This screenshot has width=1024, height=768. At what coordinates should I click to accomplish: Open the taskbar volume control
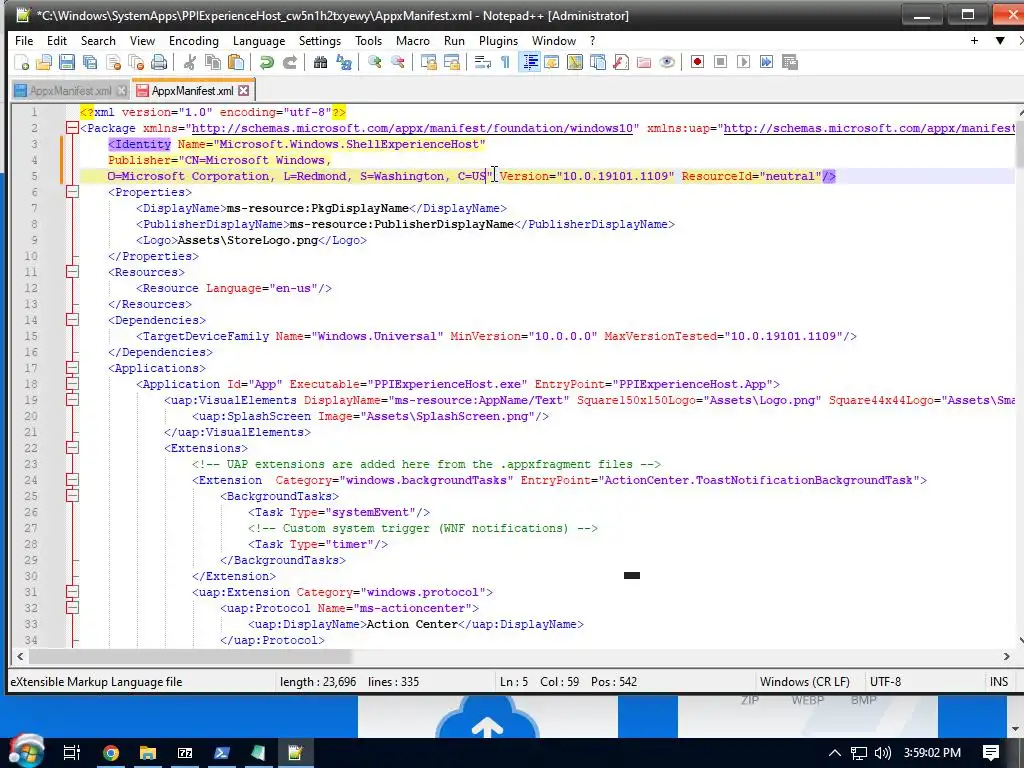(883, 753)
